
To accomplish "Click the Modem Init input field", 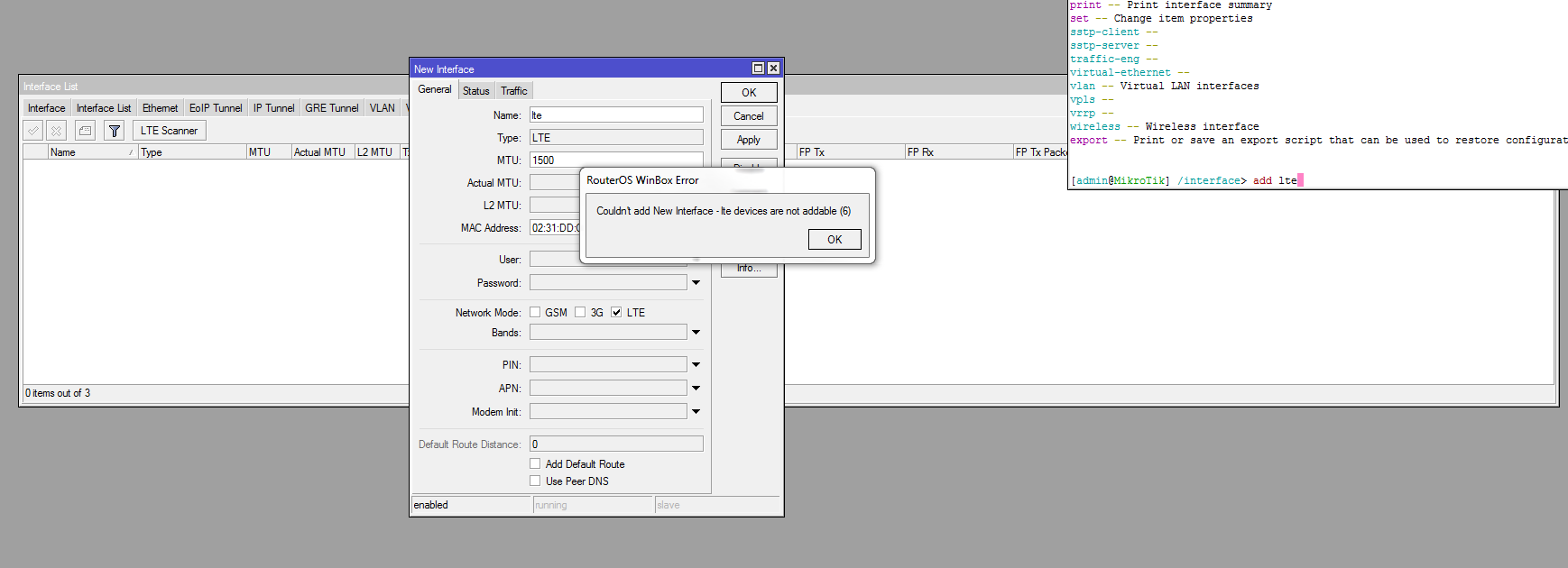I will point(608,412).
